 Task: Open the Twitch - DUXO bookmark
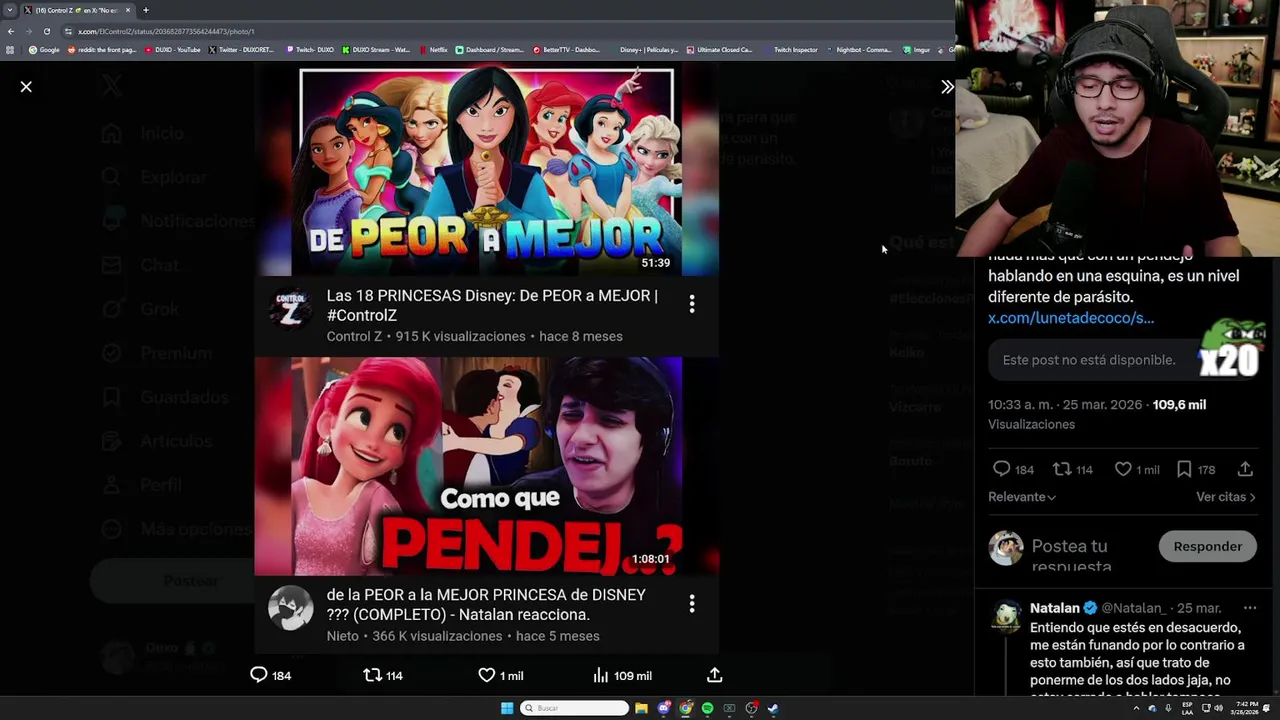[310, 49]
